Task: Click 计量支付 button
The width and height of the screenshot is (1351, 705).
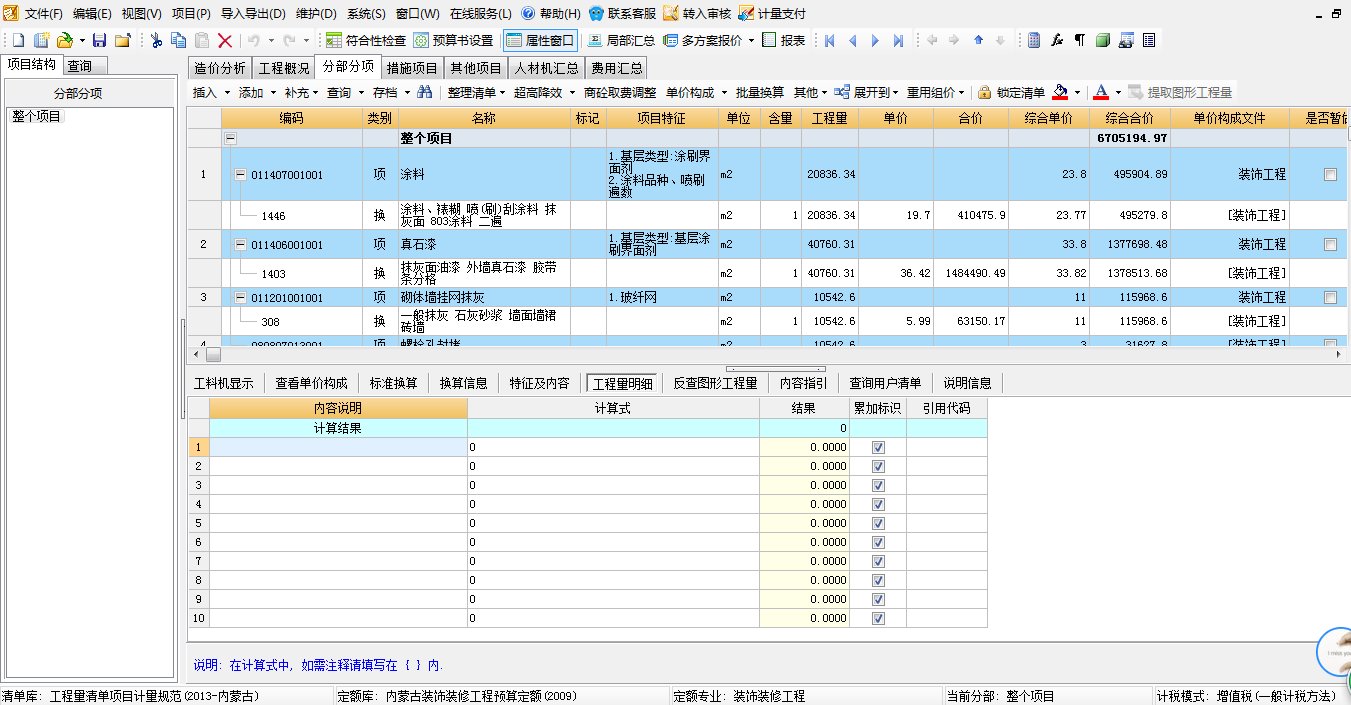Action: 772,14
